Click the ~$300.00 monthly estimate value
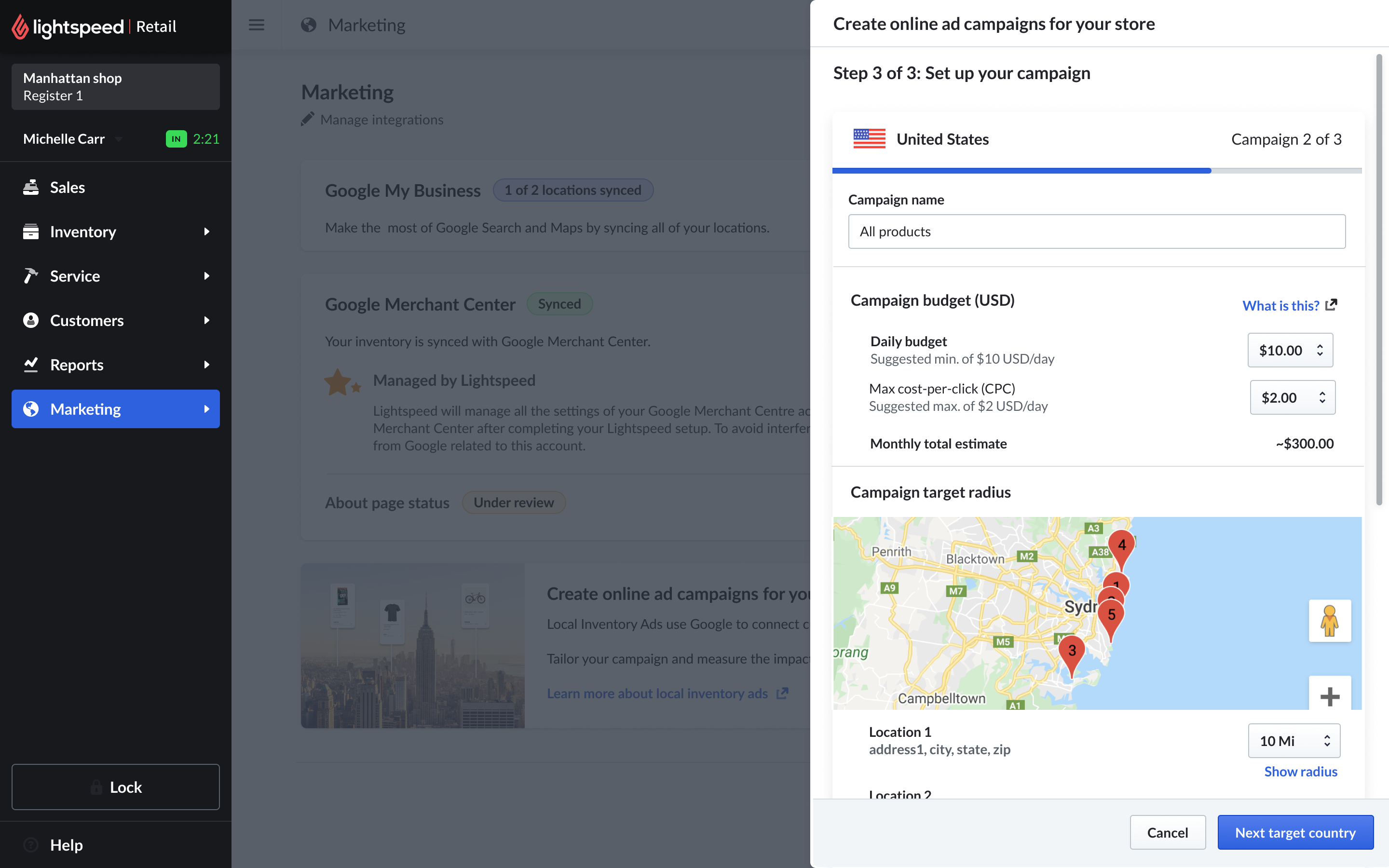The height and width of the screenshot is (868, 1389). pos(1305,443)
